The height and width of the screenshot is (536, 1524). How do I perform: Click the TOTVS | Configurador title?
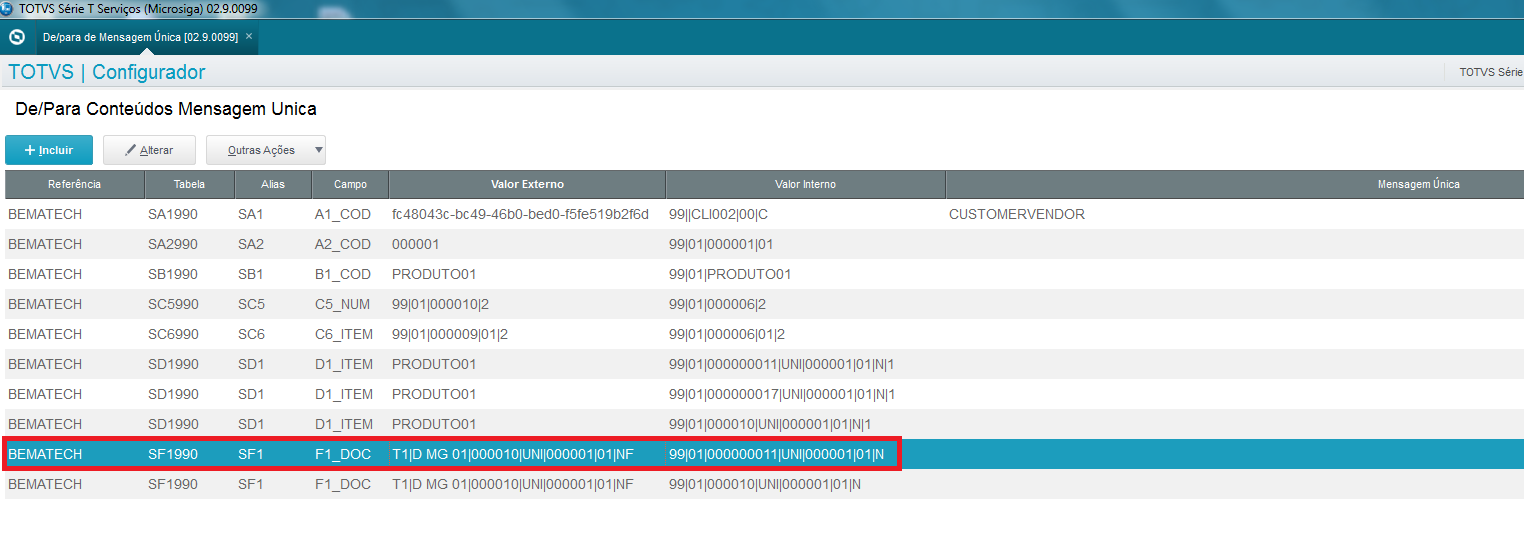click(x=107, y=72)
